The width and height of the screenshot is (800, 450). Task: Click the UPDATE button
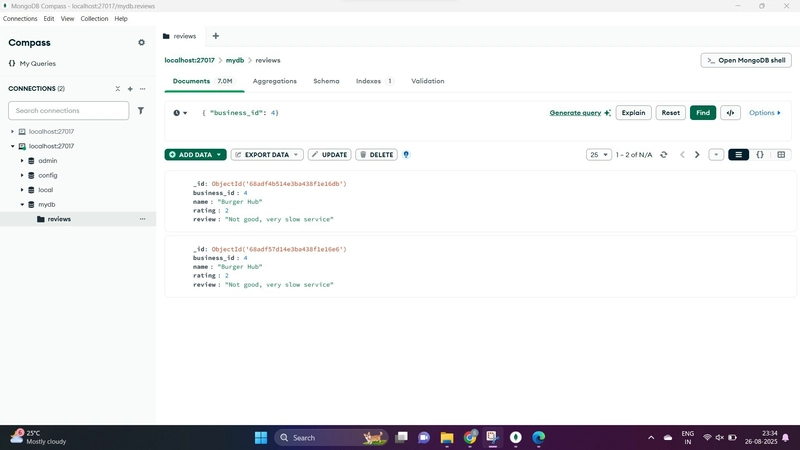[x=330, y=155]
